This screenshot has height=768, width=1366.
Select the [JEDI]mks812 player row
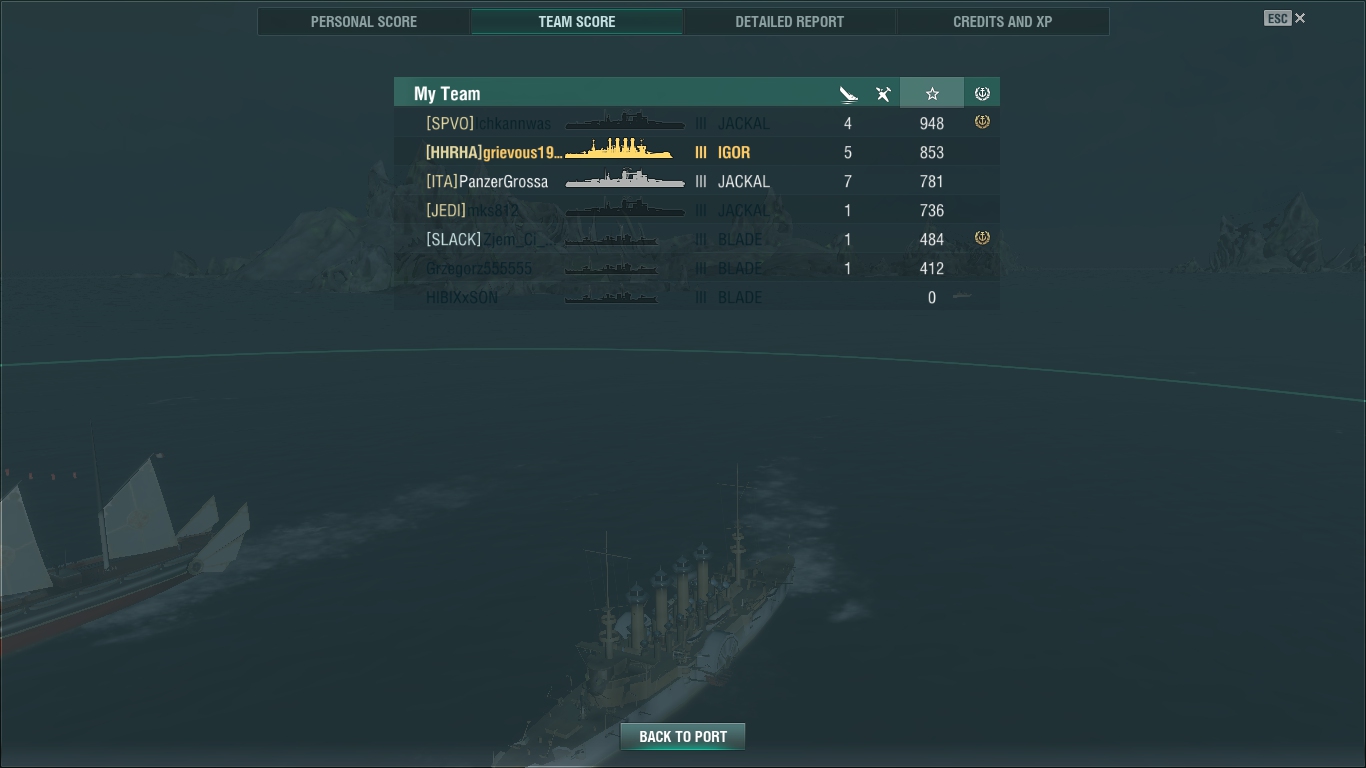697,210
